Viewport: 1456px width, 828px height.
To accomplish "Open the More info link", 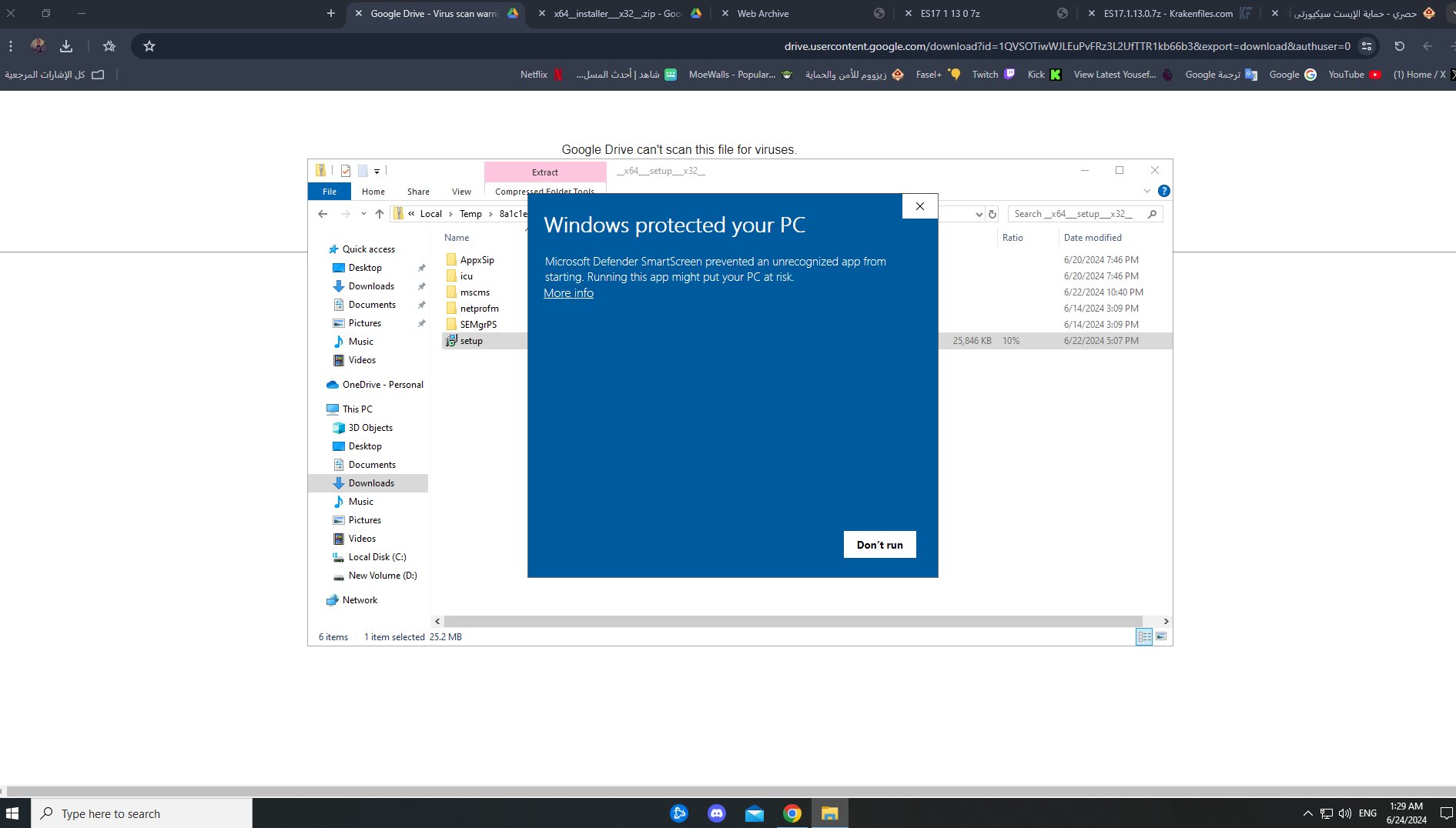I will point(568,293).
